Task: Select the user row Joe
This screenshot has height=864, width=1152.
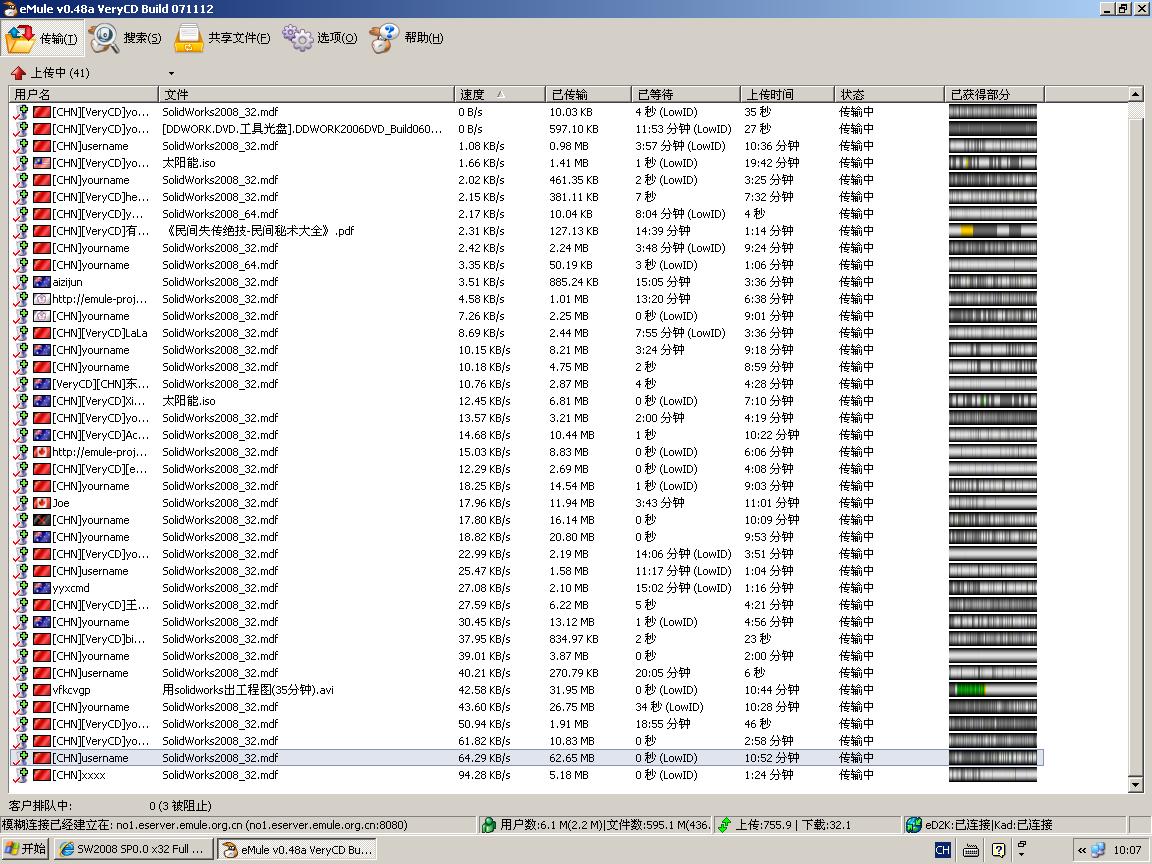Action: (x=526, y=503)
